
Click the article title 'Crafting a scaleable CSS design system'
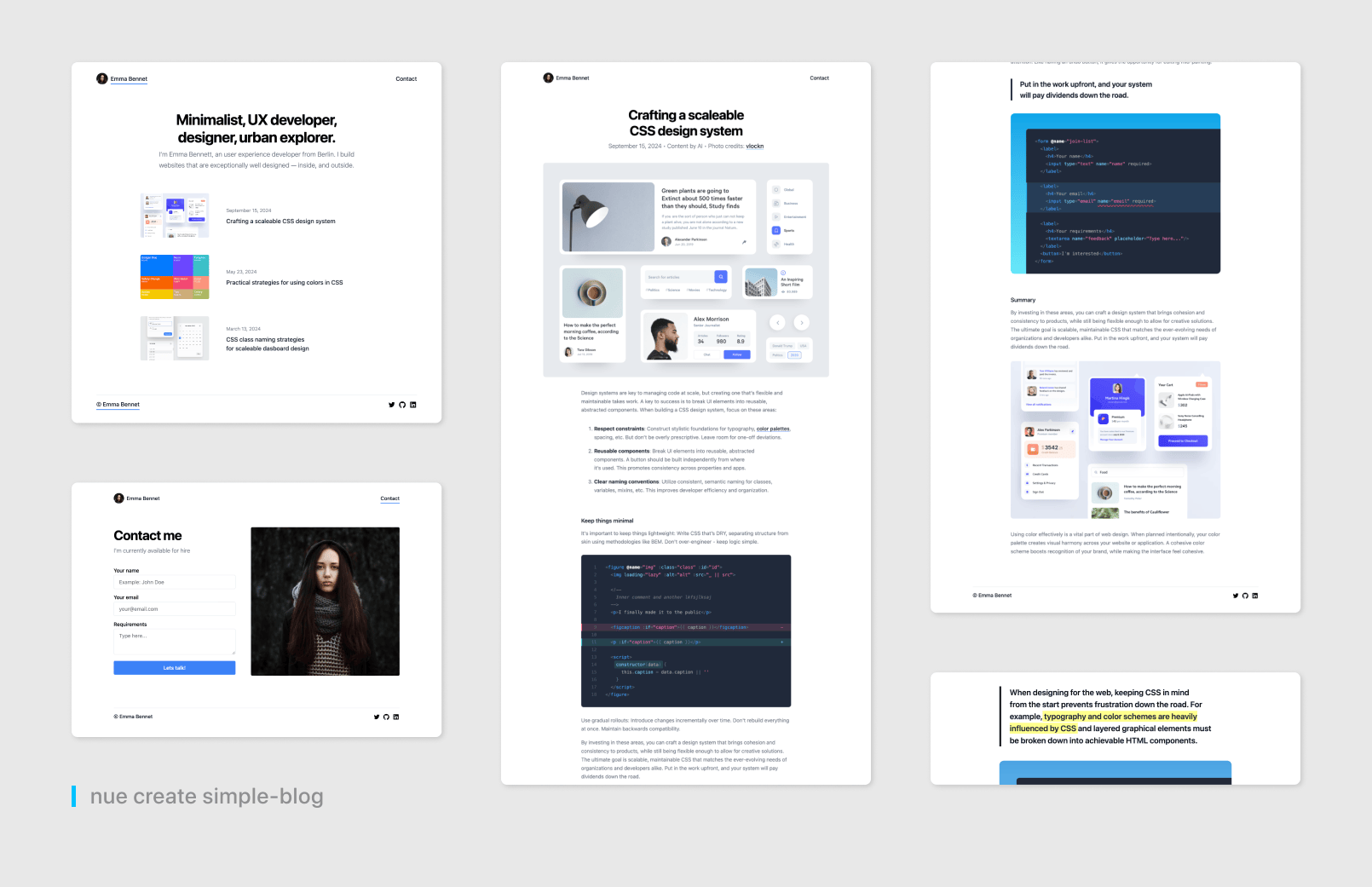(x=686, y=123)
